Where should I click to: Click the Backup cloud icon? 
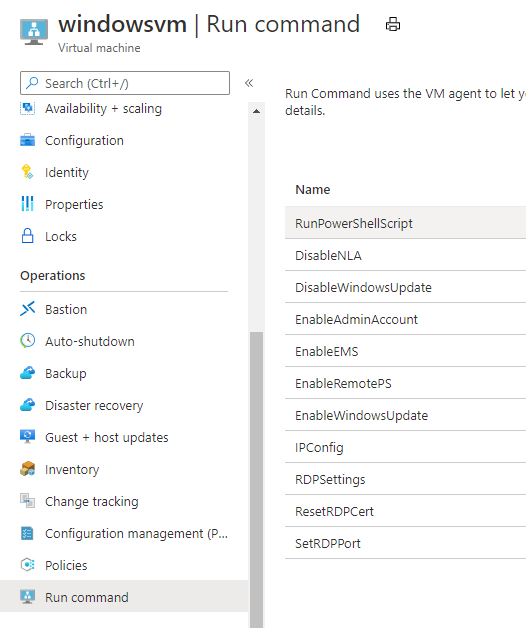point(28,373)
